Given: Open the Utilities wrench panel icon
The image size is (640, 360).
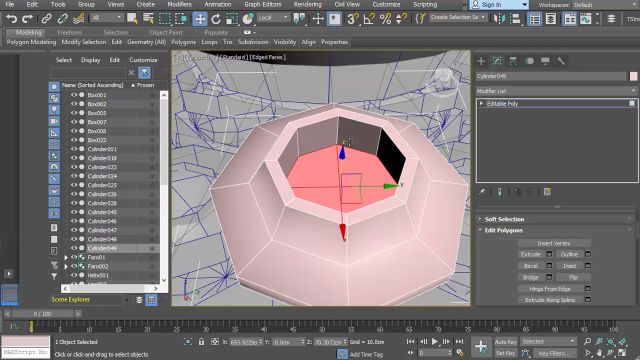Looking at the screenshot, I should pyautogui.click(x=561, y=61).
